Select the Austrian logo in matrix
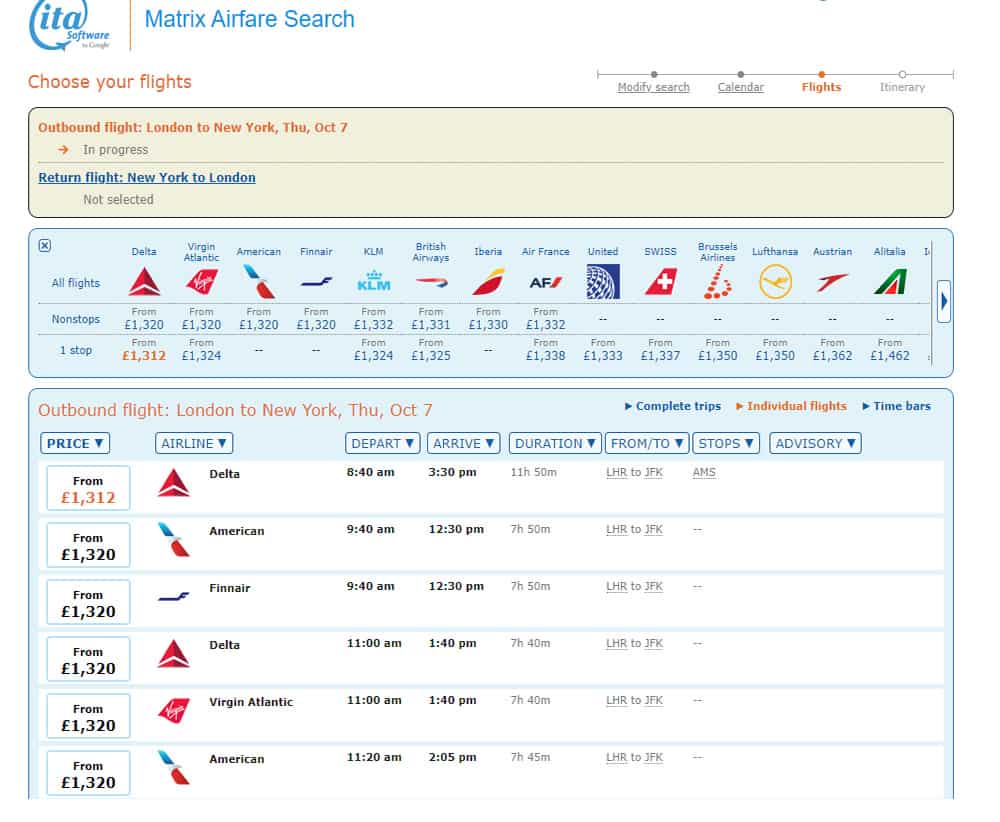Viewport: 1000px width, 822px height. (x=832, y=282)
